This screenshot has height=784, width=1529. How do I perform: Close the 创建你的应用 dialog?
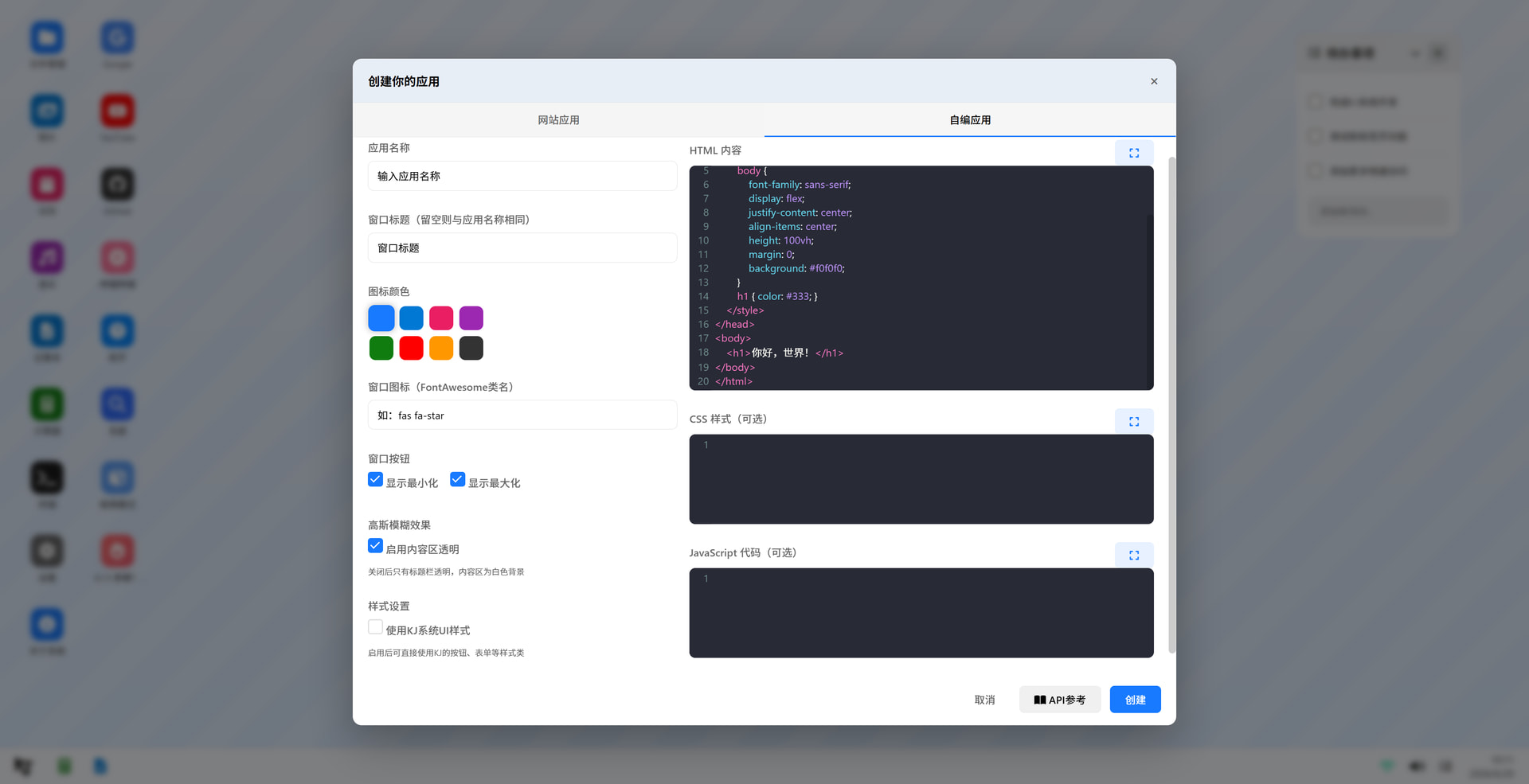click(1154, 81)
